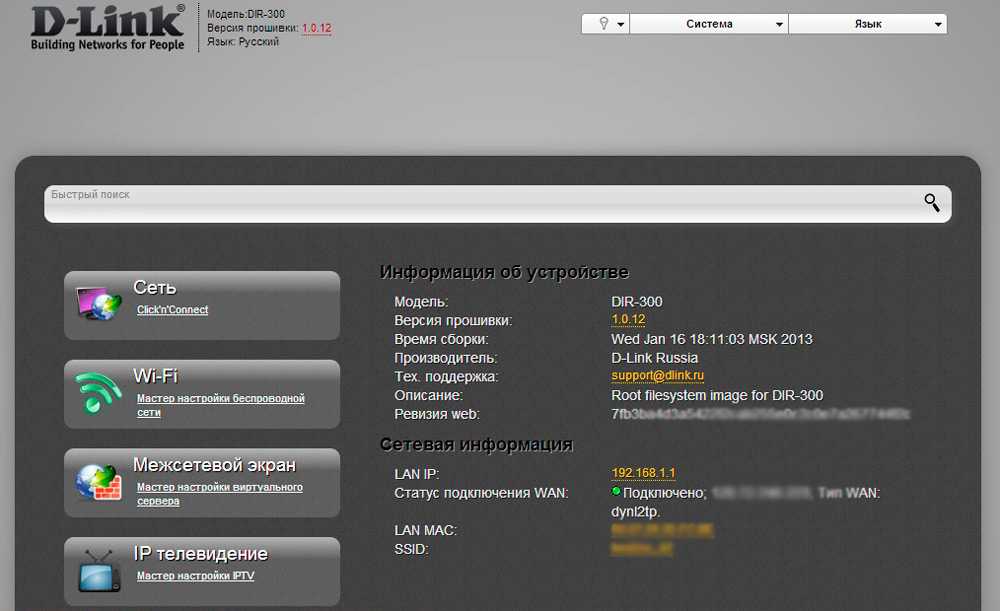Viewport: 1000px width, 611px height.
Task: Open the Wi-Fi section heading
Action: coord(155,376)
